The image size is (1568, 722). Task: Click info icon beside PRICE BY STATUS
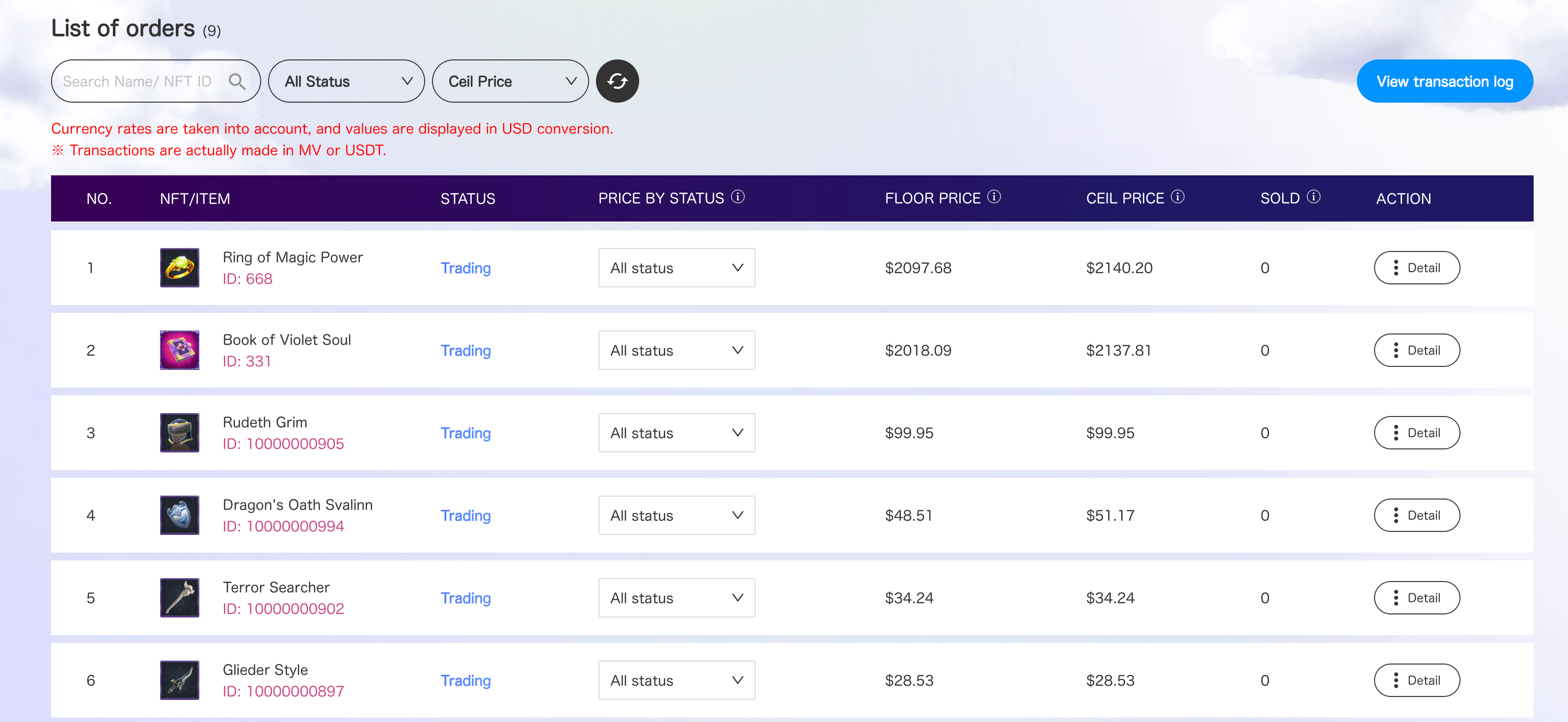click(737, 196)
